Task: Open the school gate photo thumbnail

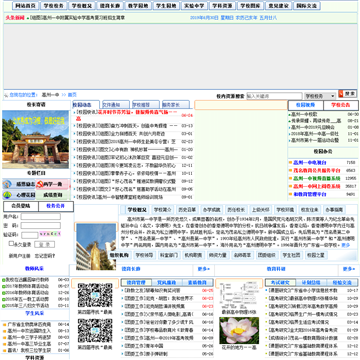Action: (35, 139)
